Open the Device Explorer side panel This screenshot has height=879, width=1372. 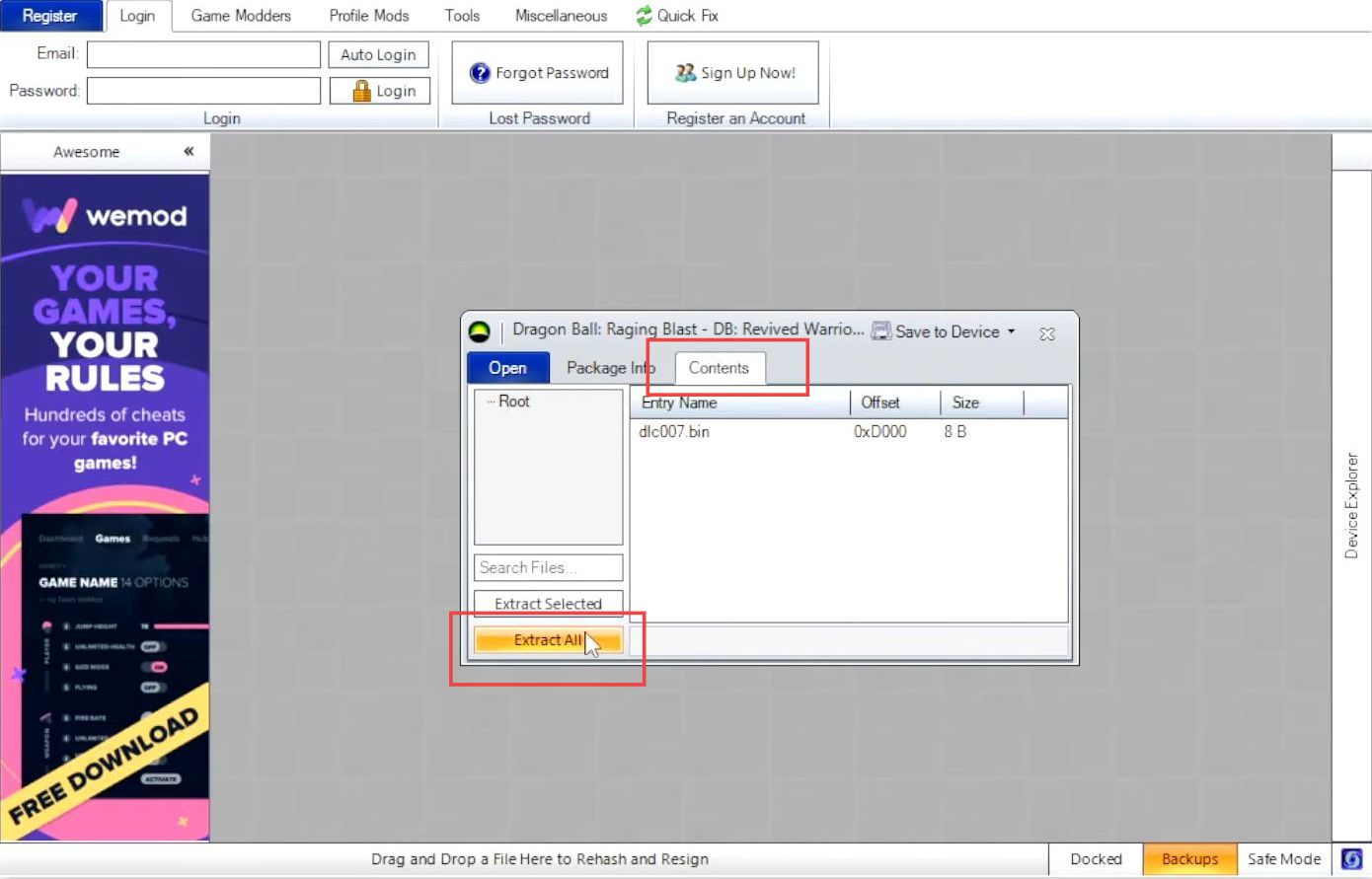[x=1351, y=506]
